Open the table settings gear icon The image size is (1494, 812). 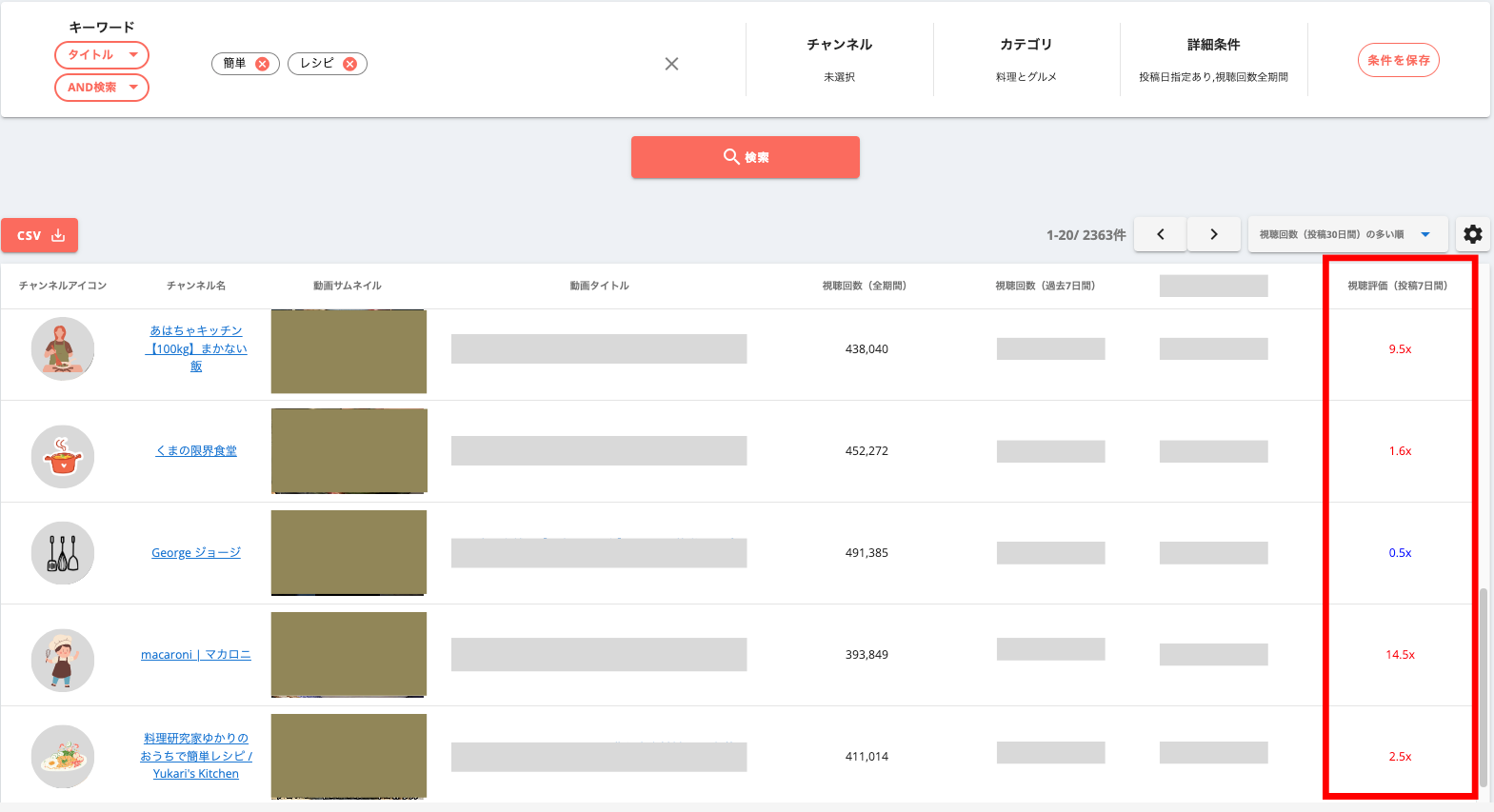tap(1472, 234)
